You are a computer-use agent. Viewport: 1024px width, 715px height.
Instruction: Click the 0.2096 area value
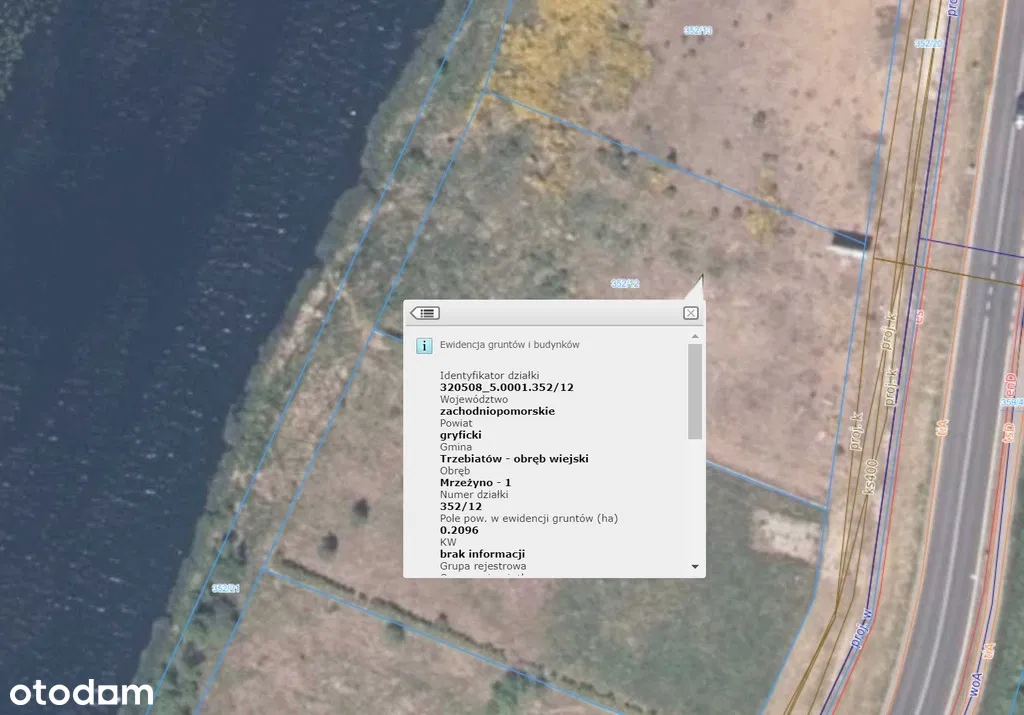(458, 530)
